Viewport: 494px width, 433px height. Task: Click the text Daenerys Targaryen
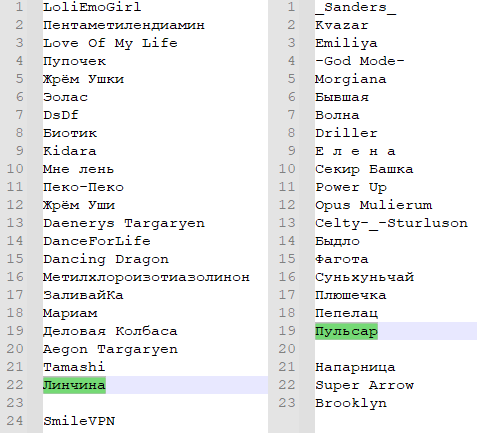(x=124, y=223)
